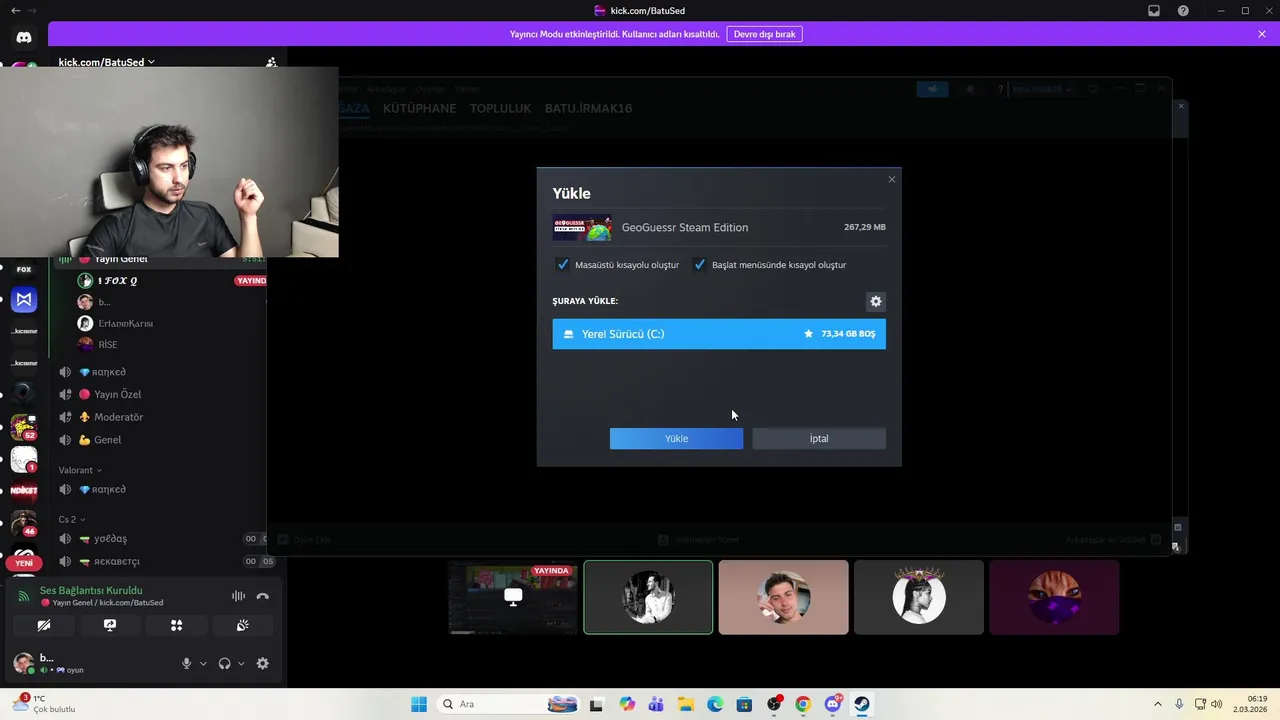Screen dimensions: 1280x720
Task: Click the YENİ new mentions pill
Action: pyautogui.click(x=24, y=563)
